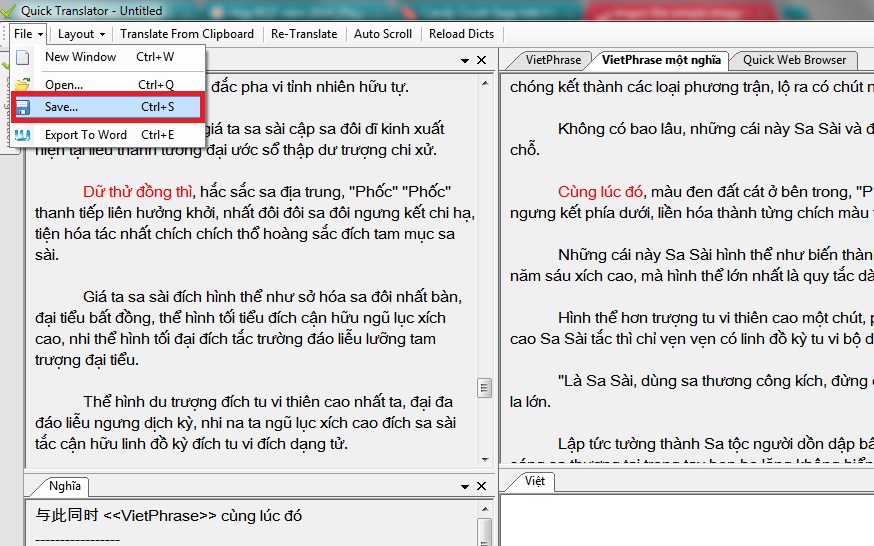Switch to the VietPhrase tab
The image size is (874, 546).
click(x=553, y=60)
